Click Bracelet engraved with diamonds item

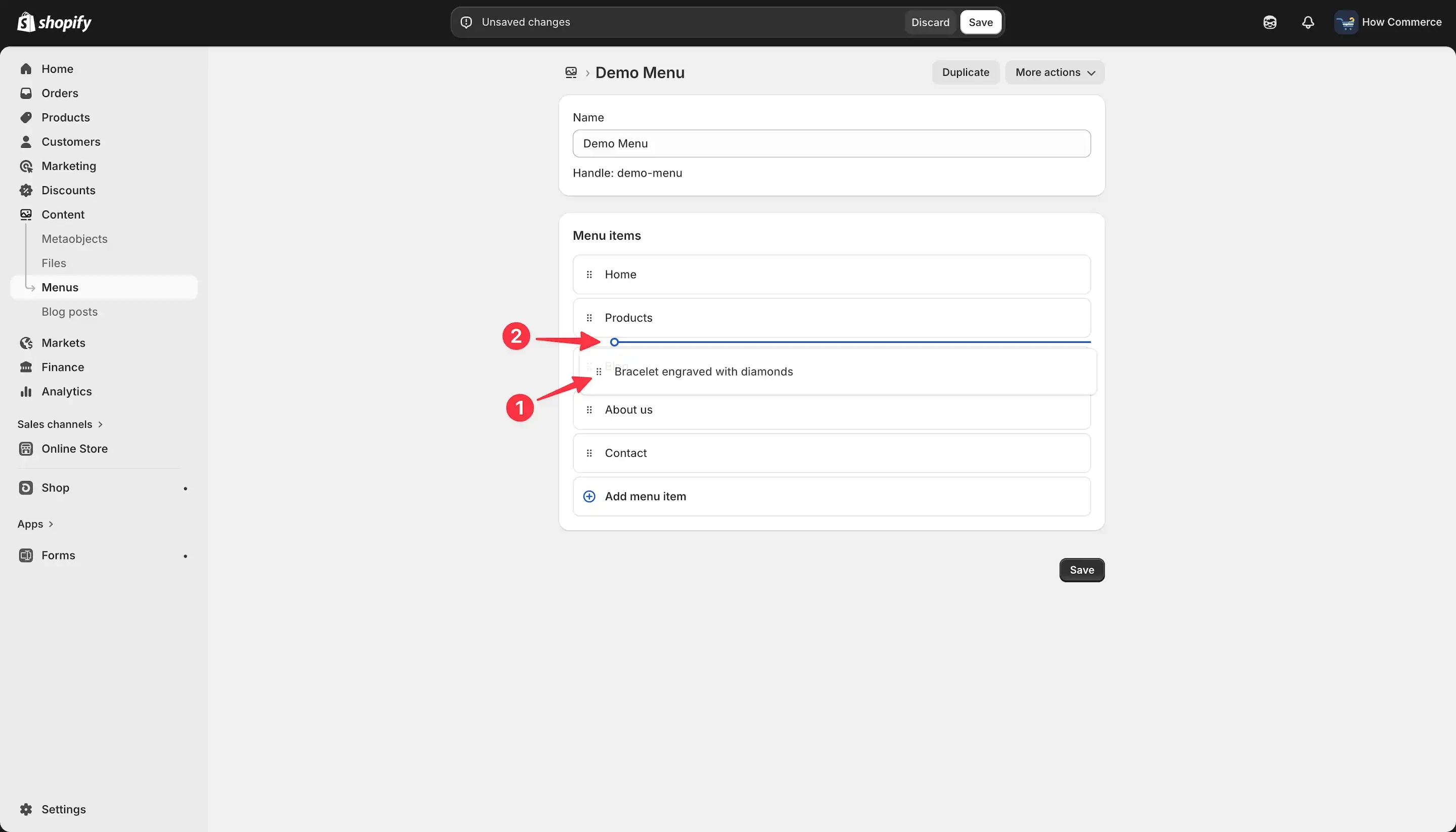click(838, 372)
